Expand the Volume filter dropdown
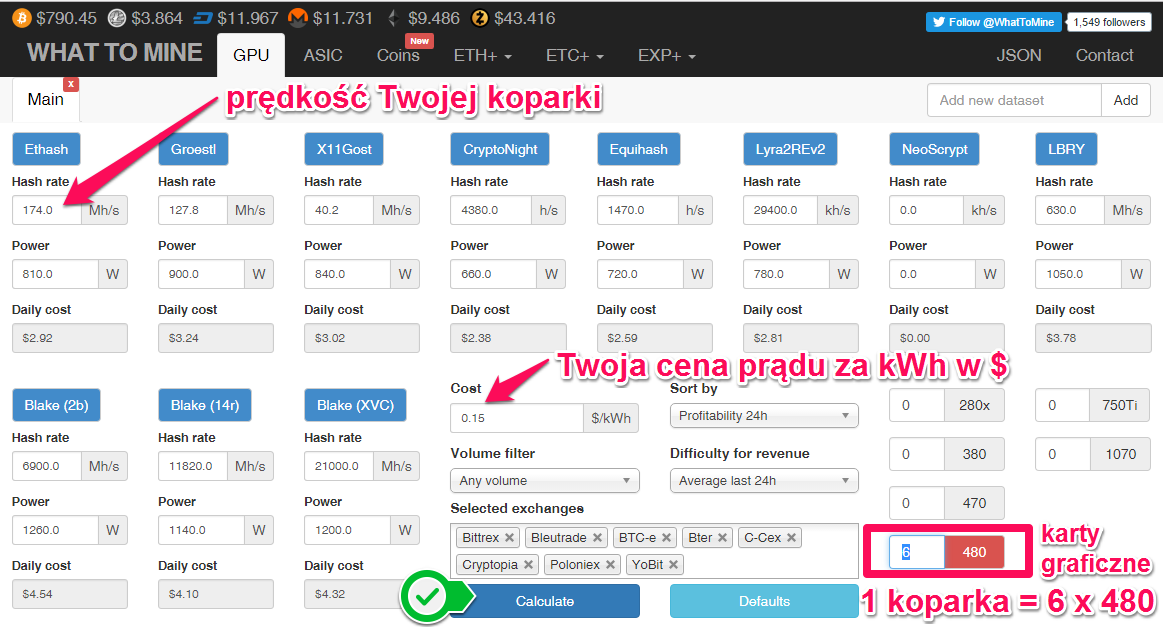 click(544, 481)
